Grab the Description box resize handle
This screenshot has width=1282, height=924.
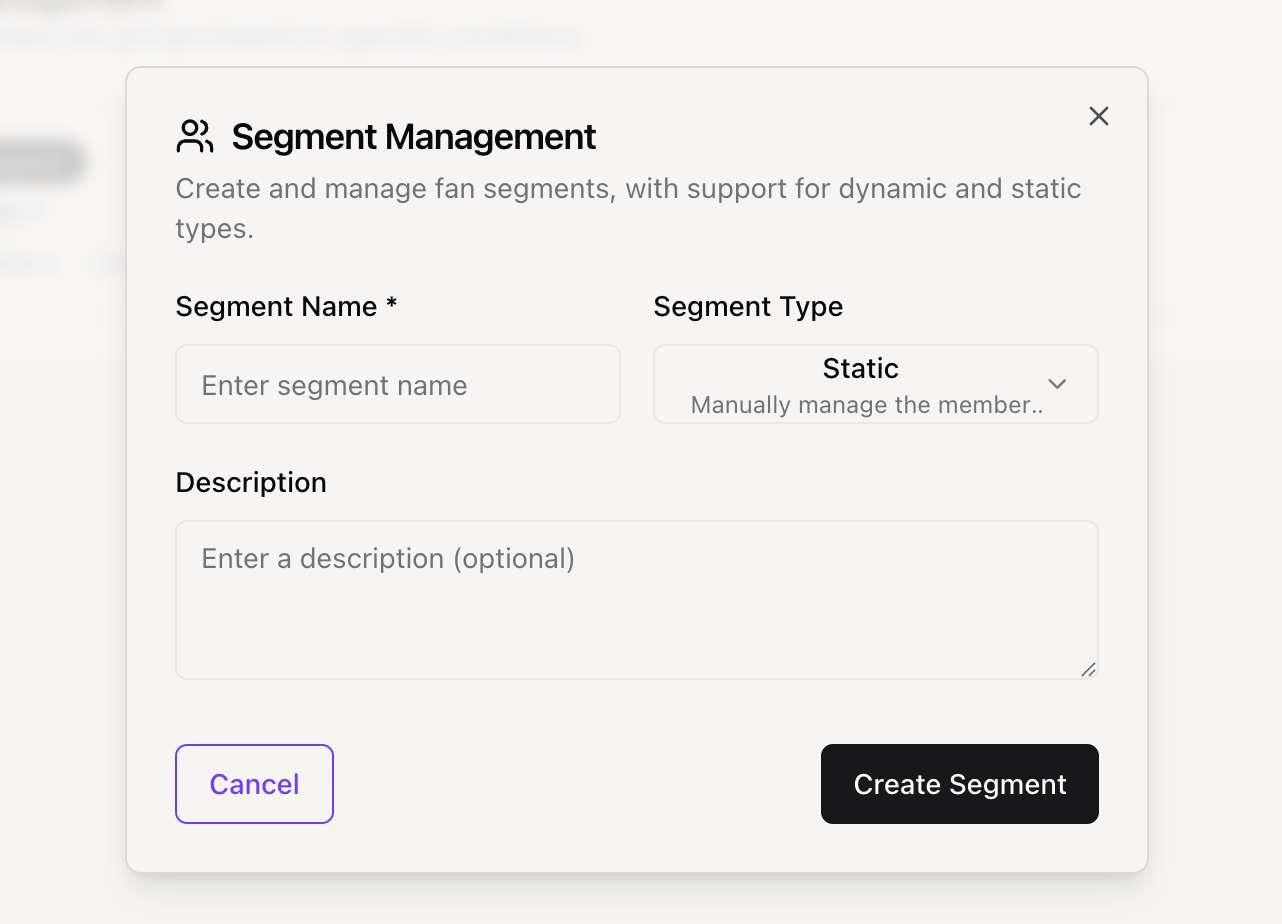1088,669
